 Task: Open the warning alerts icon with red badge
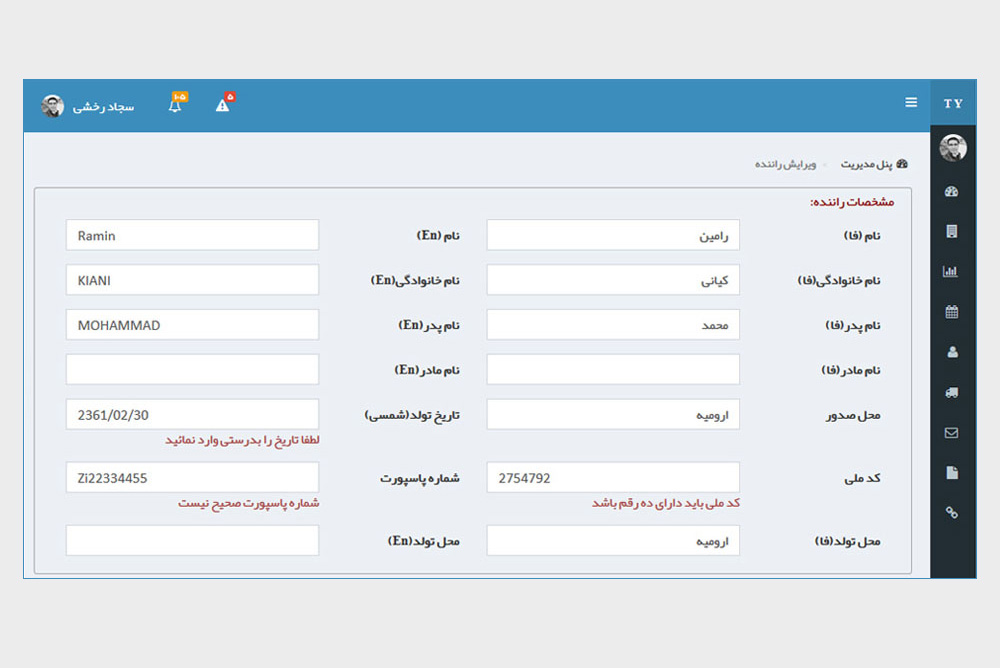pyautogui.click(x=223, y=103)
